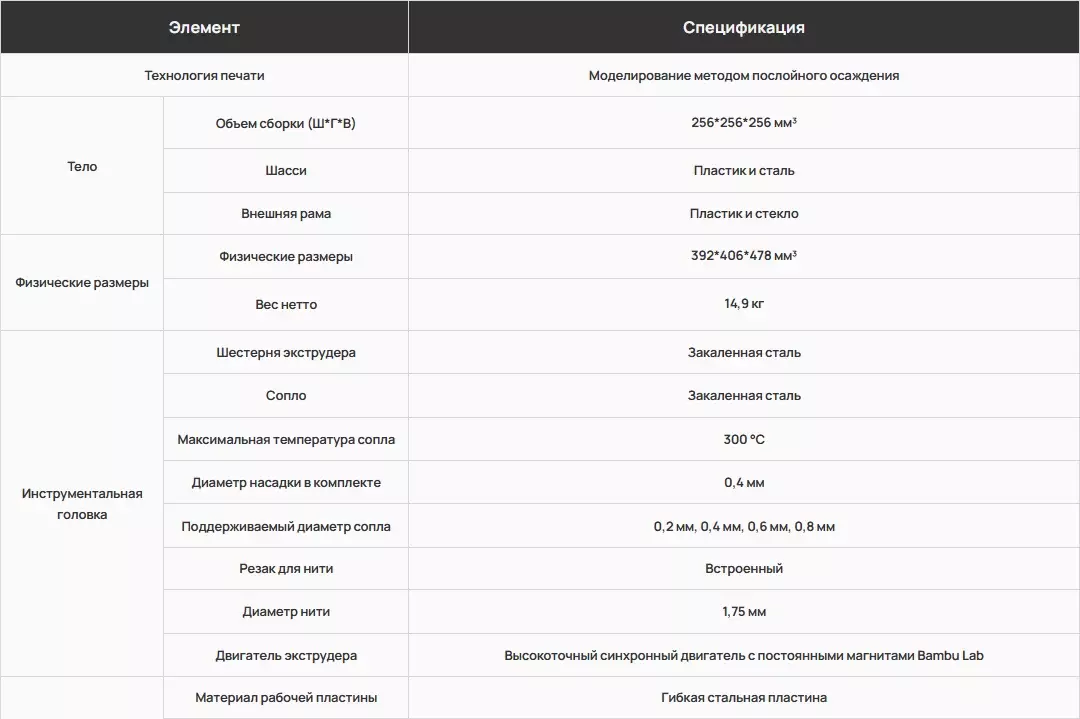Click the Гибкая стальная пластина value
Viewport: 1080px width, 719px height.
tap(744, 698)
